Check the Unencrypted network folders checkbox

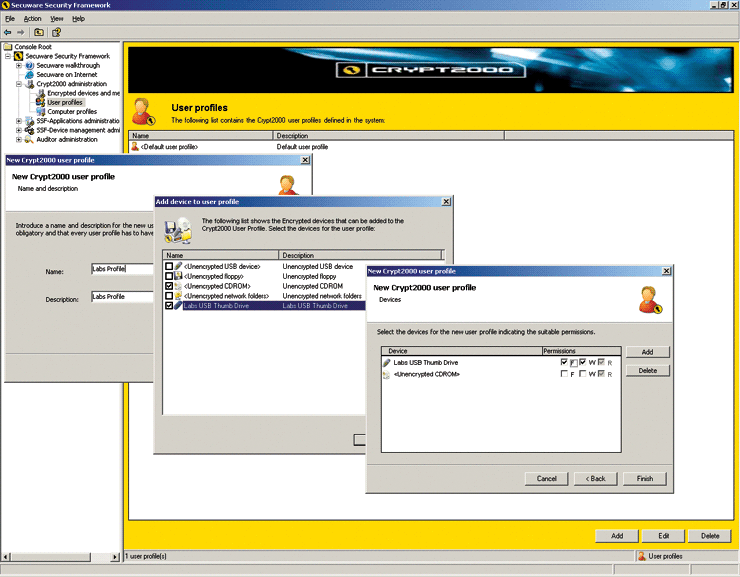click(x=169, y=296)
